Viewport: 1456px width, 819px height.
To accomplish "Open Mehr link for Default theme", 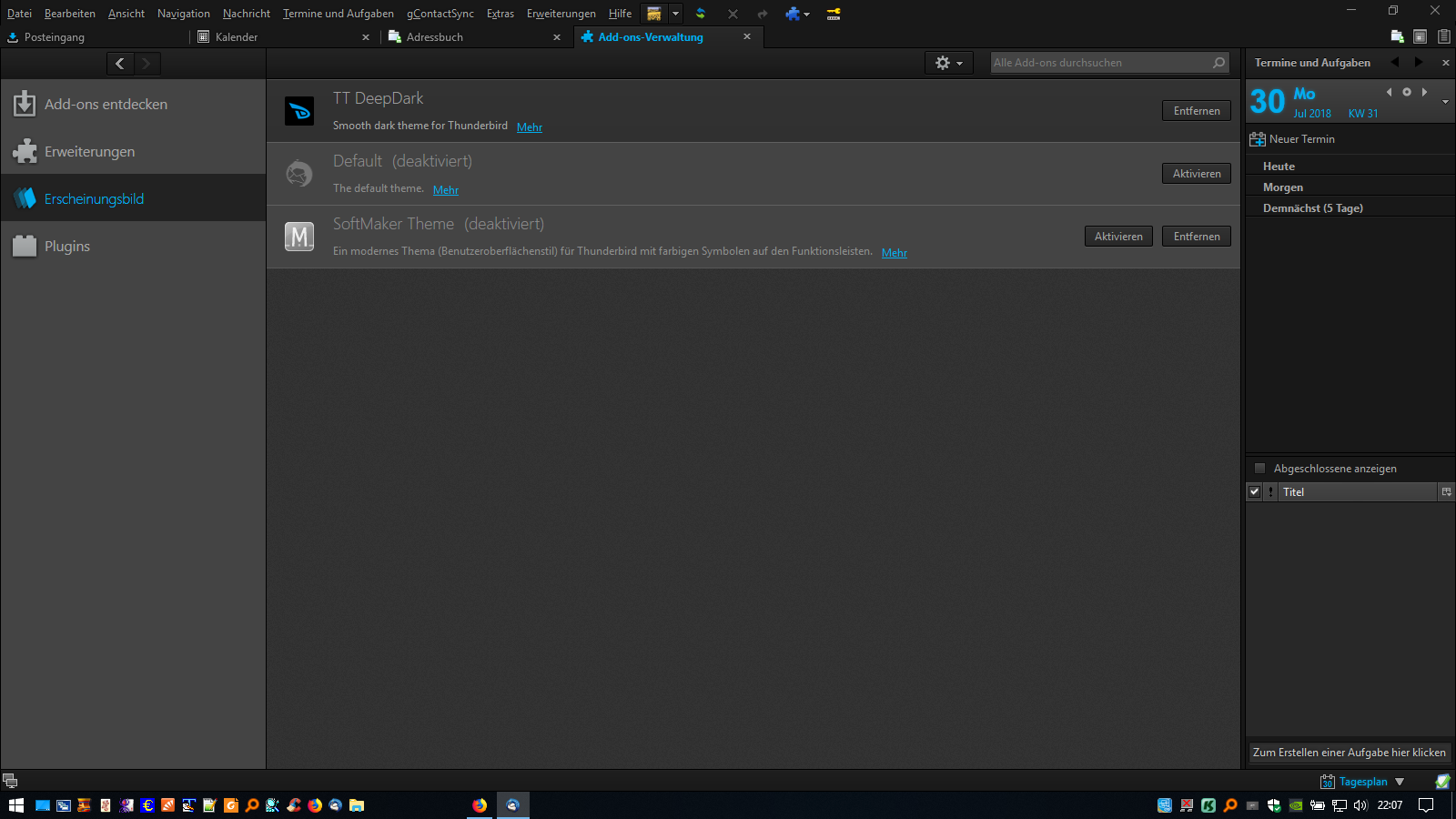I will pyautogui.click(x=446, y=189).
